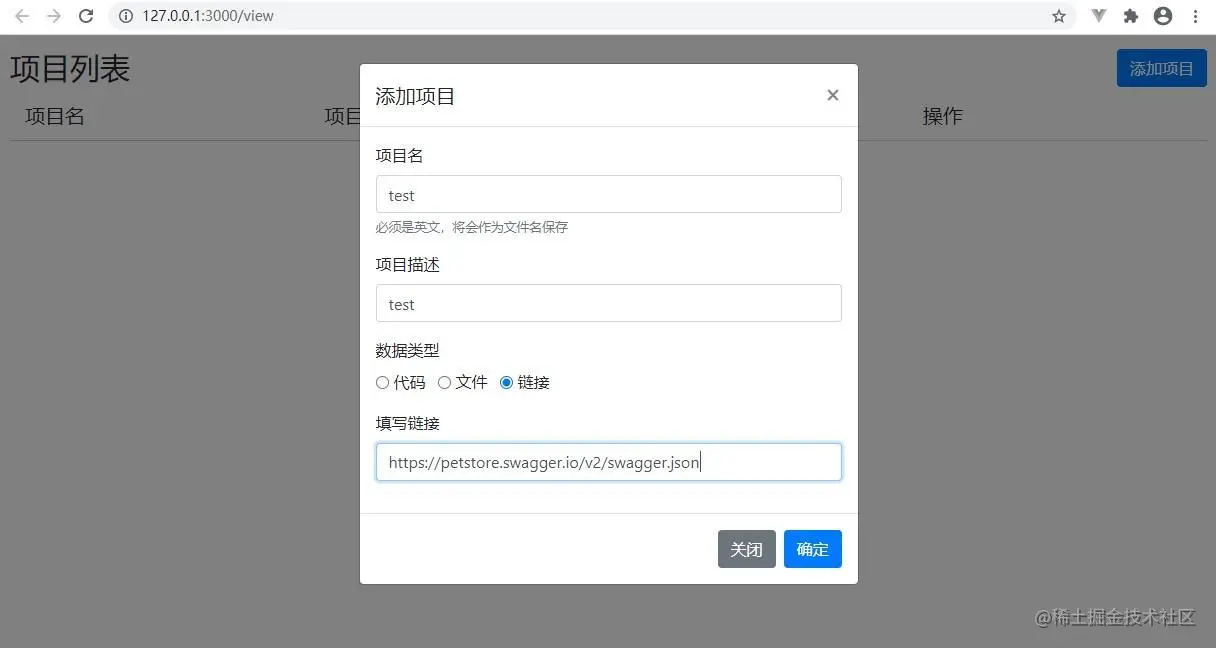Viewport: 1216px width, 648px height.
Task: Select the 文件 radio option
Action: [x=444, y=382]
